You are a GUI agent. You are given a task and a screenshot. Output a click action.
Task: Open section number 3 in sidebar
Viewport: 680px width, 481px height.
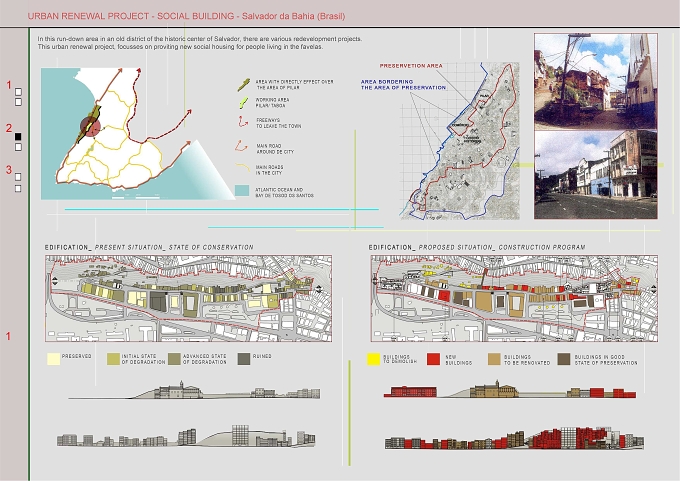(9, 170)
